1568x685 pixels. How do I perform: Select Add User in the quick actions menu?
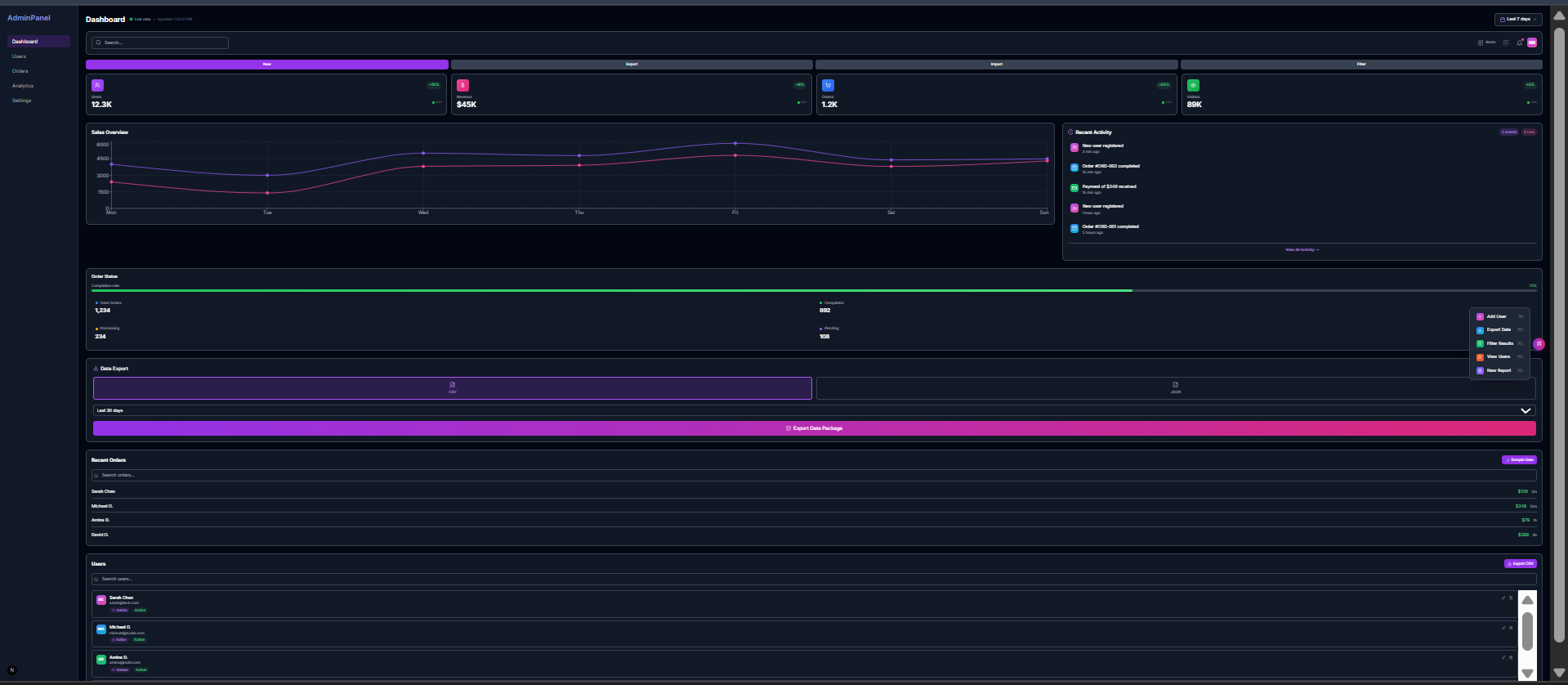tap(1496, 316)
